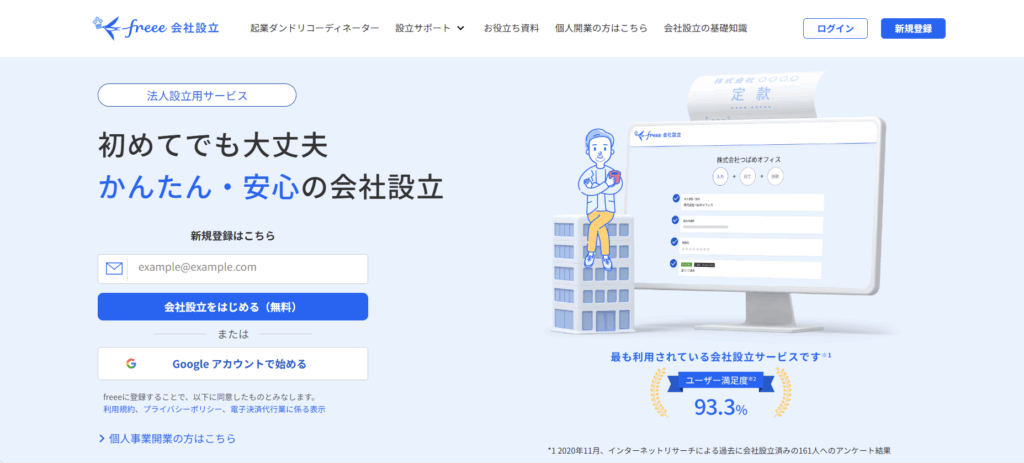Click the または divider label
The height and width of the screenshot is (463, 1024).
232,334
